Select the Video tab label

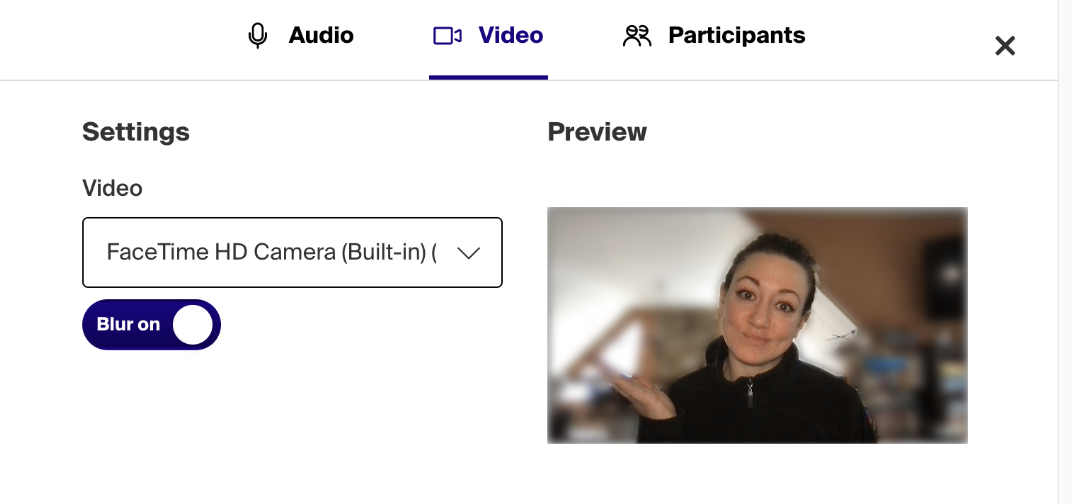pyautogui.click(x=511, y=36)
